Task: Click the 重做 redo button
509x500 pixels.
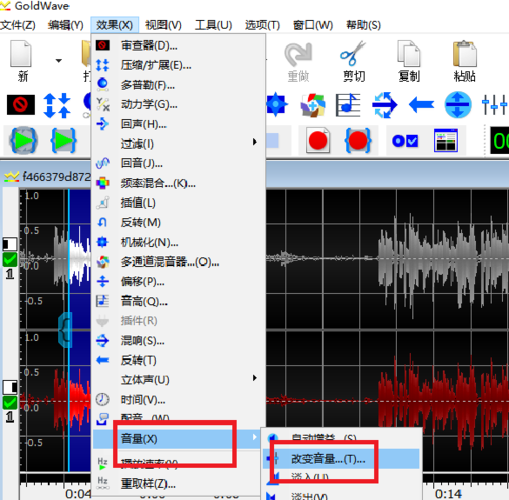Action: tap(298, 62)
